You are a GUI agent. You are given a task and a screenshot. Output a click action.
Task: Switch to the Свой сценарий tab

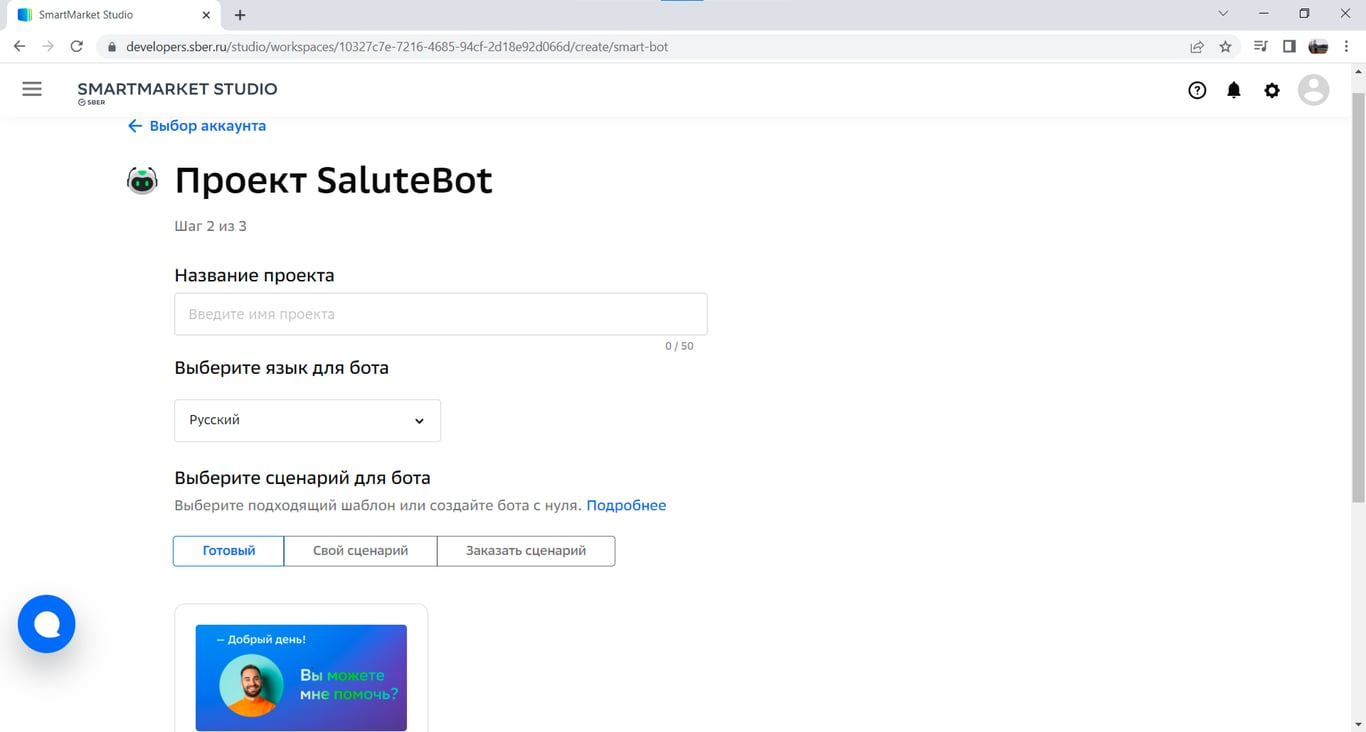[x=360, y=551]
